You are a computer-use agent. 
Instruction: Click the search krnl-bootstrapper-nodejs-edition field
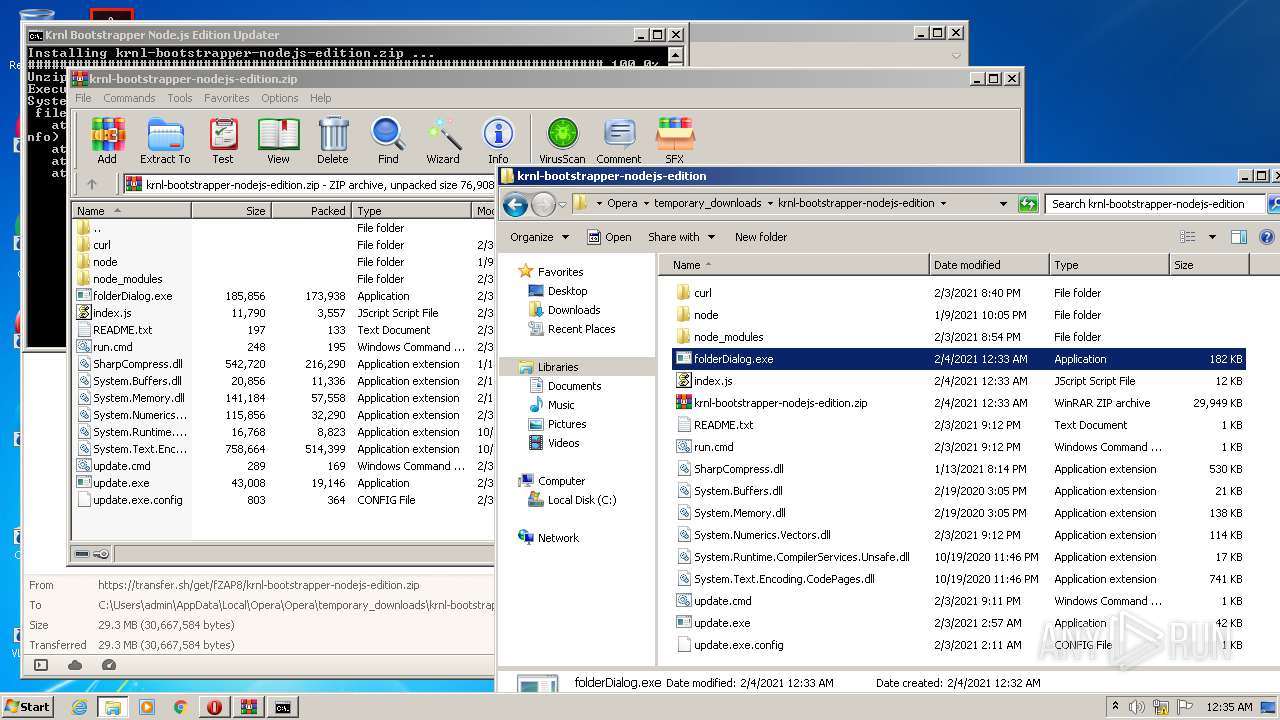point(1155,204)
